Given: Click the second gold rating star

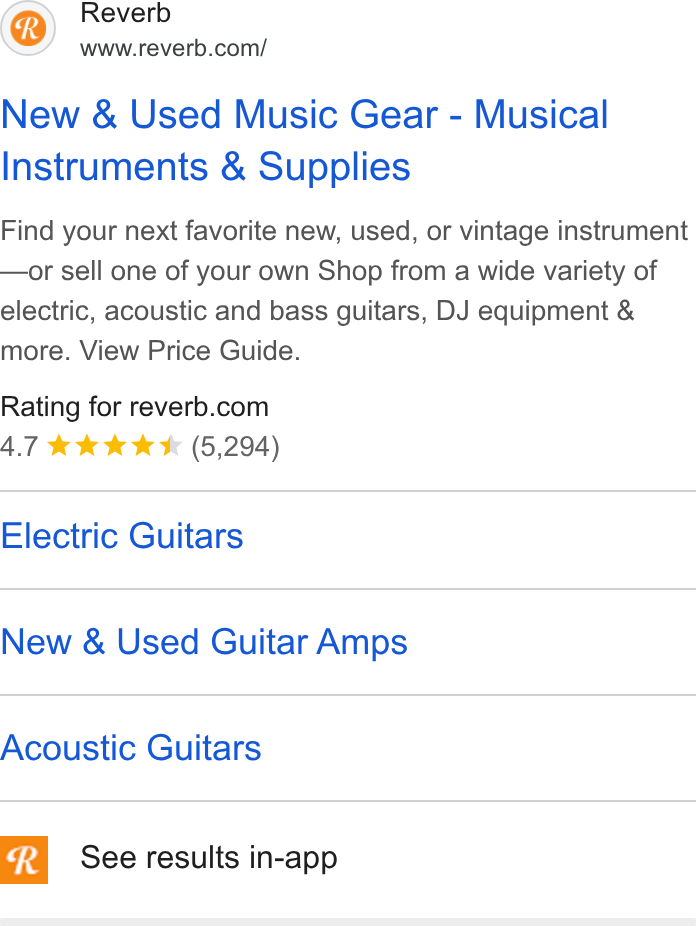Looking at the screenshot, I should click(x=87, y=446).
